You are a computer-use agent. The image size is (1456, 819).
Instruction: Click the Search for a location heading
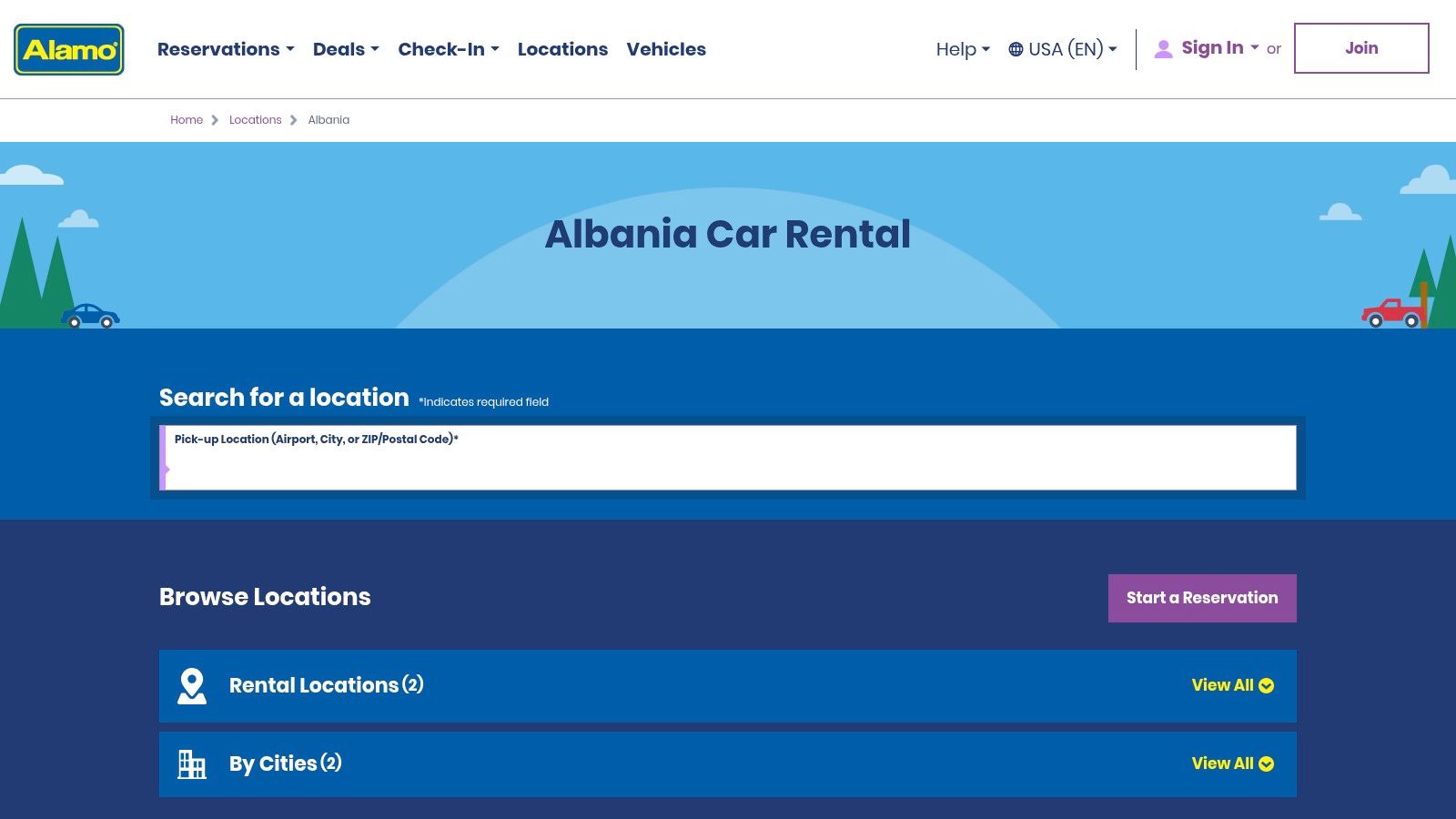click(x=284, y=398)
